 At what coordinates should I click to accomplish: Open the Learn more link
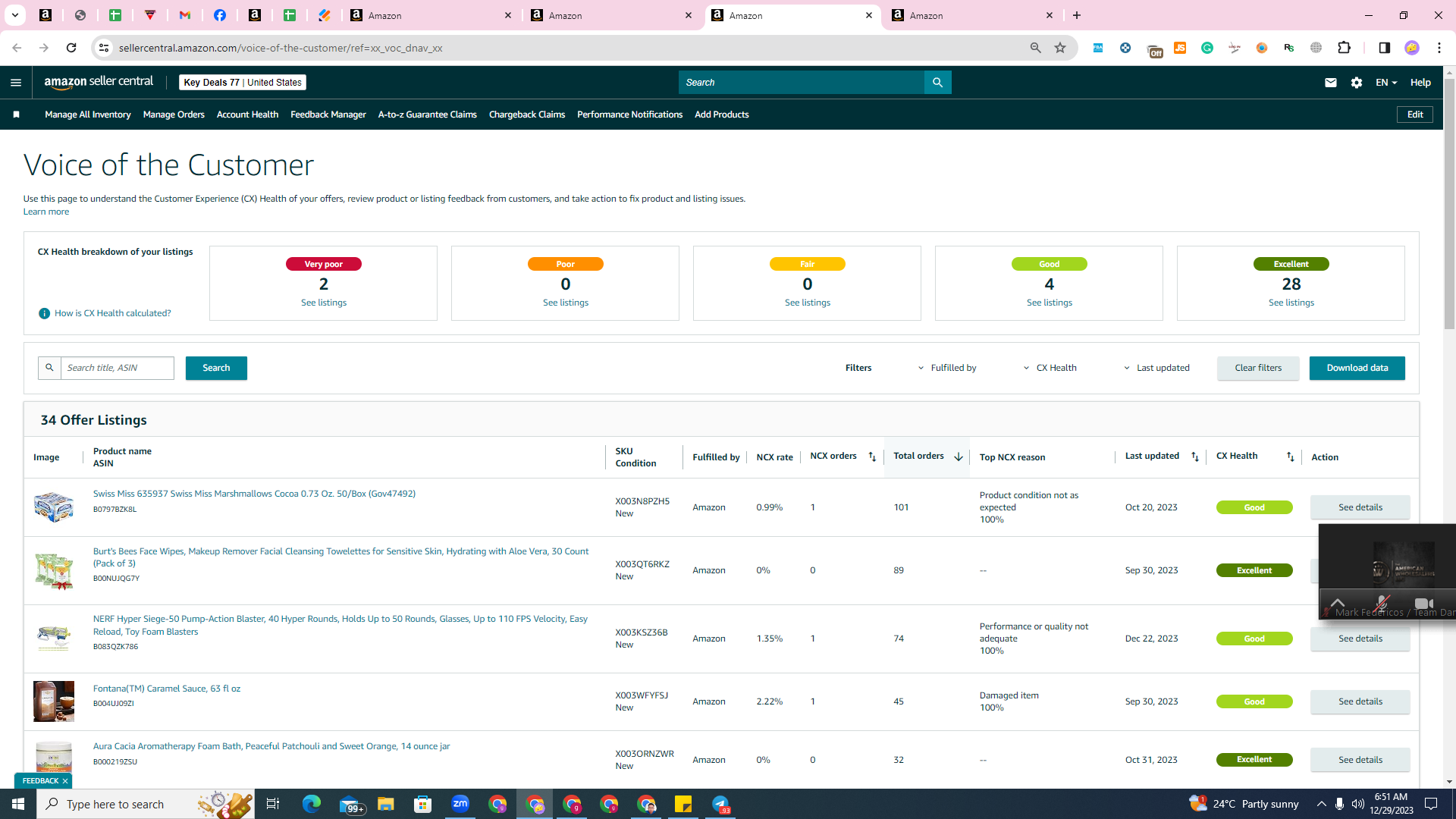pos(46,212)
